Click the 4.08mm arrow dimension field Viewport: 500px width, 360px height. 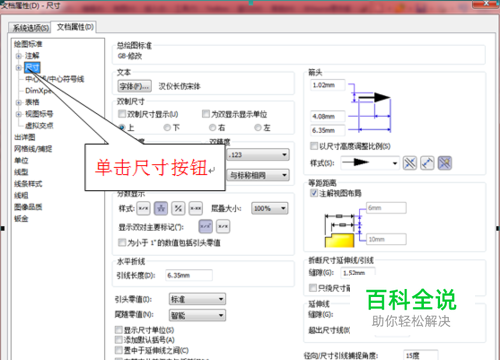[328, 116]
